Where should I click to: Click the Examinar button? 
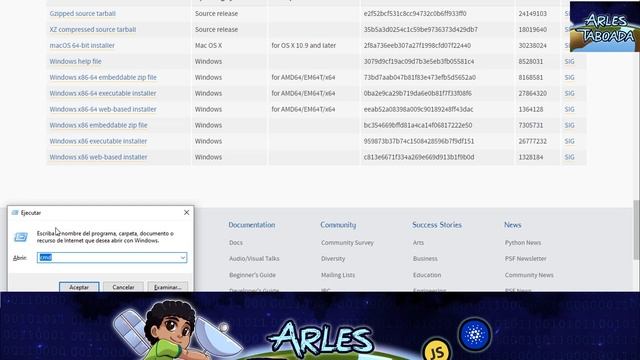168,287
